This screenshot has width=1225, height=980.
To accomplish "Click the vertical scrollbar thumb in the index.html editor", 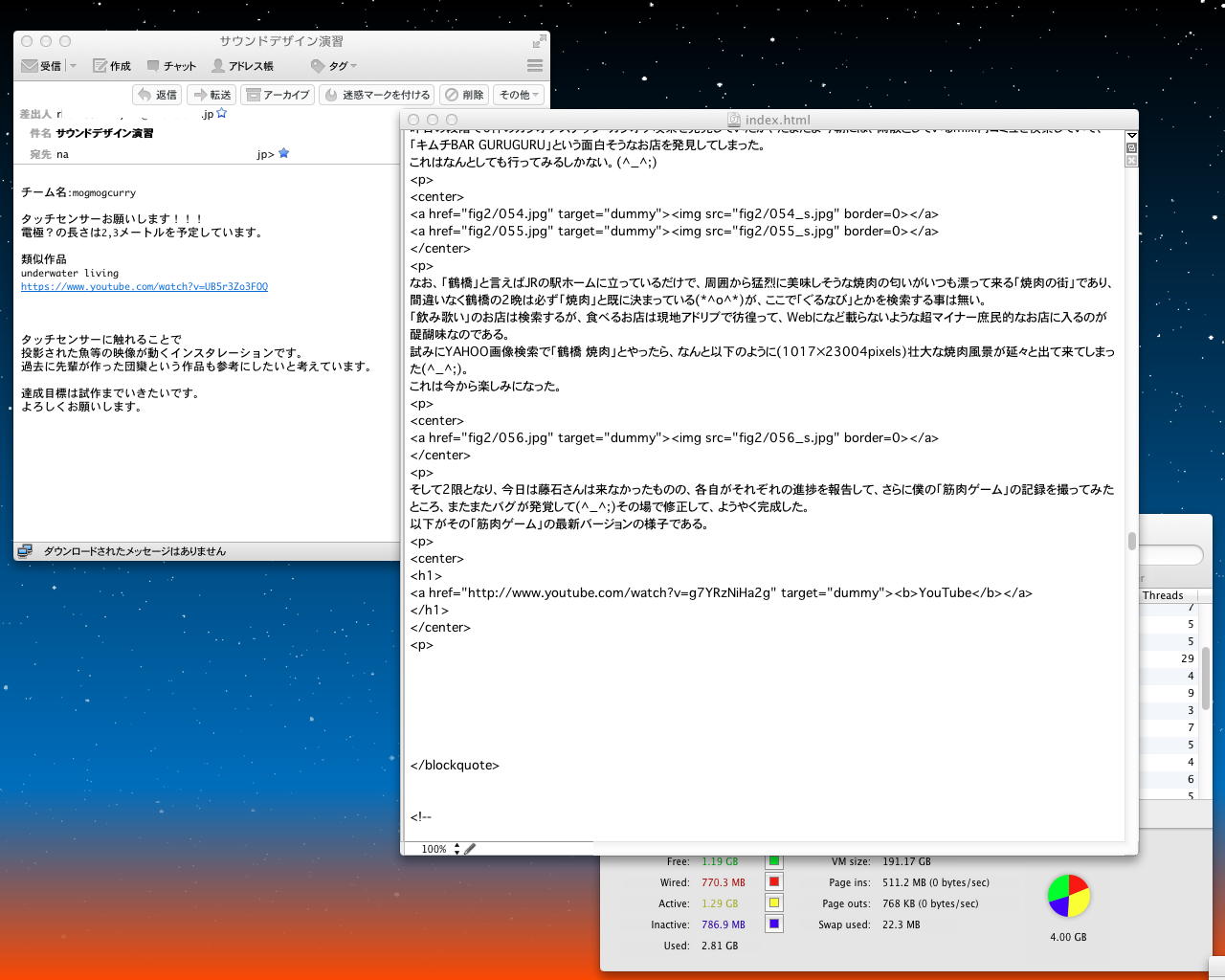I will tap(1131, 542).
